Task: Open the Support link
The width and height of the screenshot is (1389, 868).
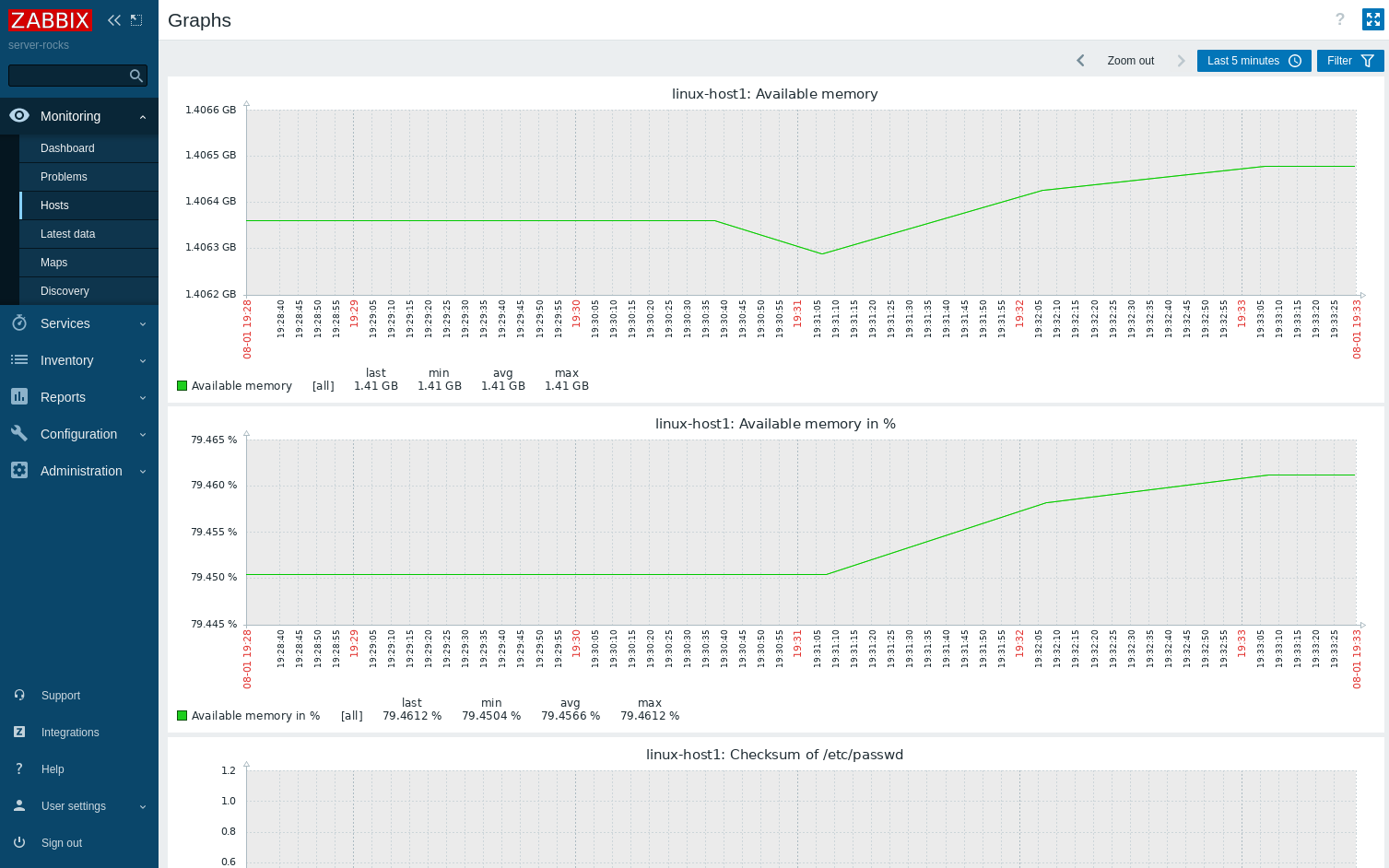Action: [x=61, y=696]
